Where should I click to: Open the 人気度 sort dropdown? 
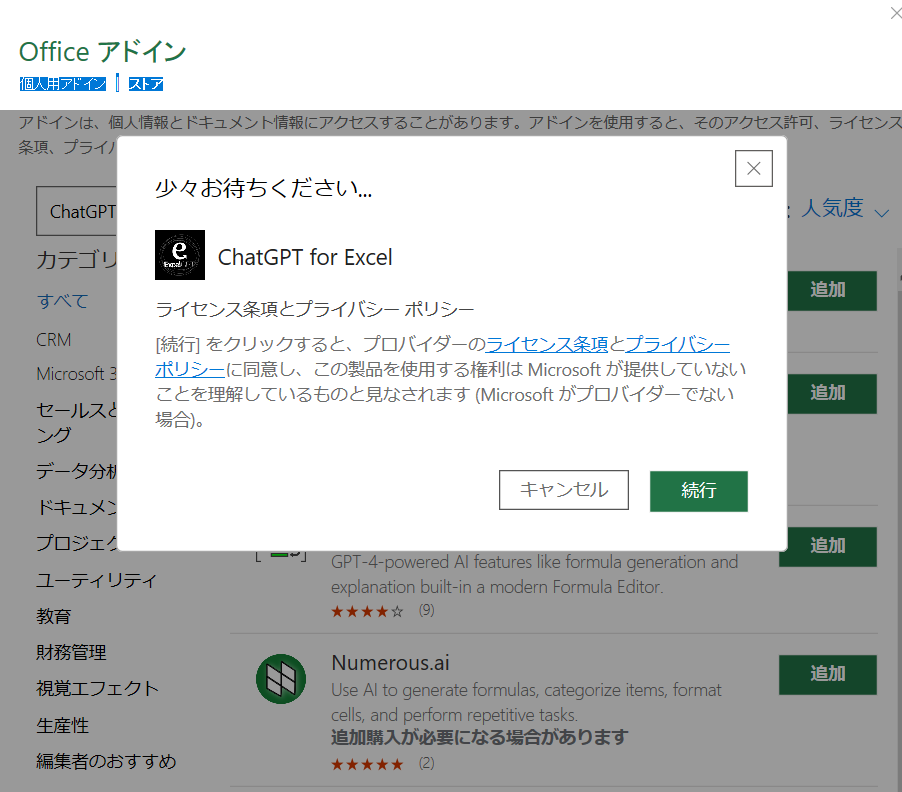coord(844,208)
